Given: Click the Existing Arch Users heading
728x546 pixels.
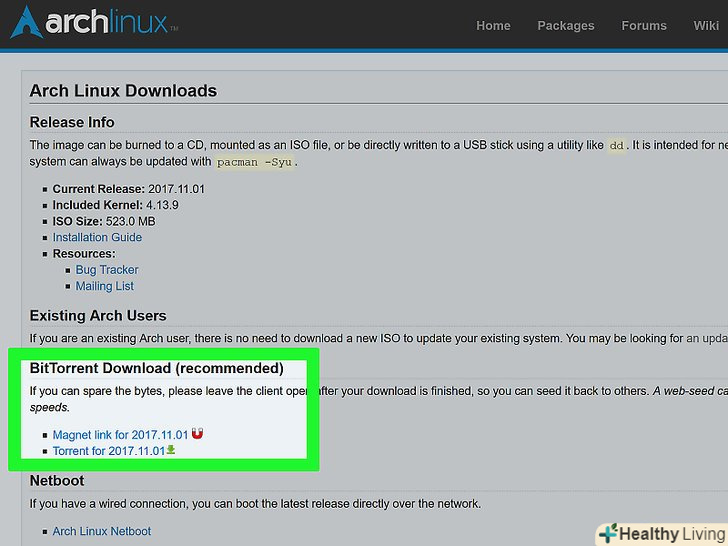Looking at the screenshot, I should click(x=98, y=316).
